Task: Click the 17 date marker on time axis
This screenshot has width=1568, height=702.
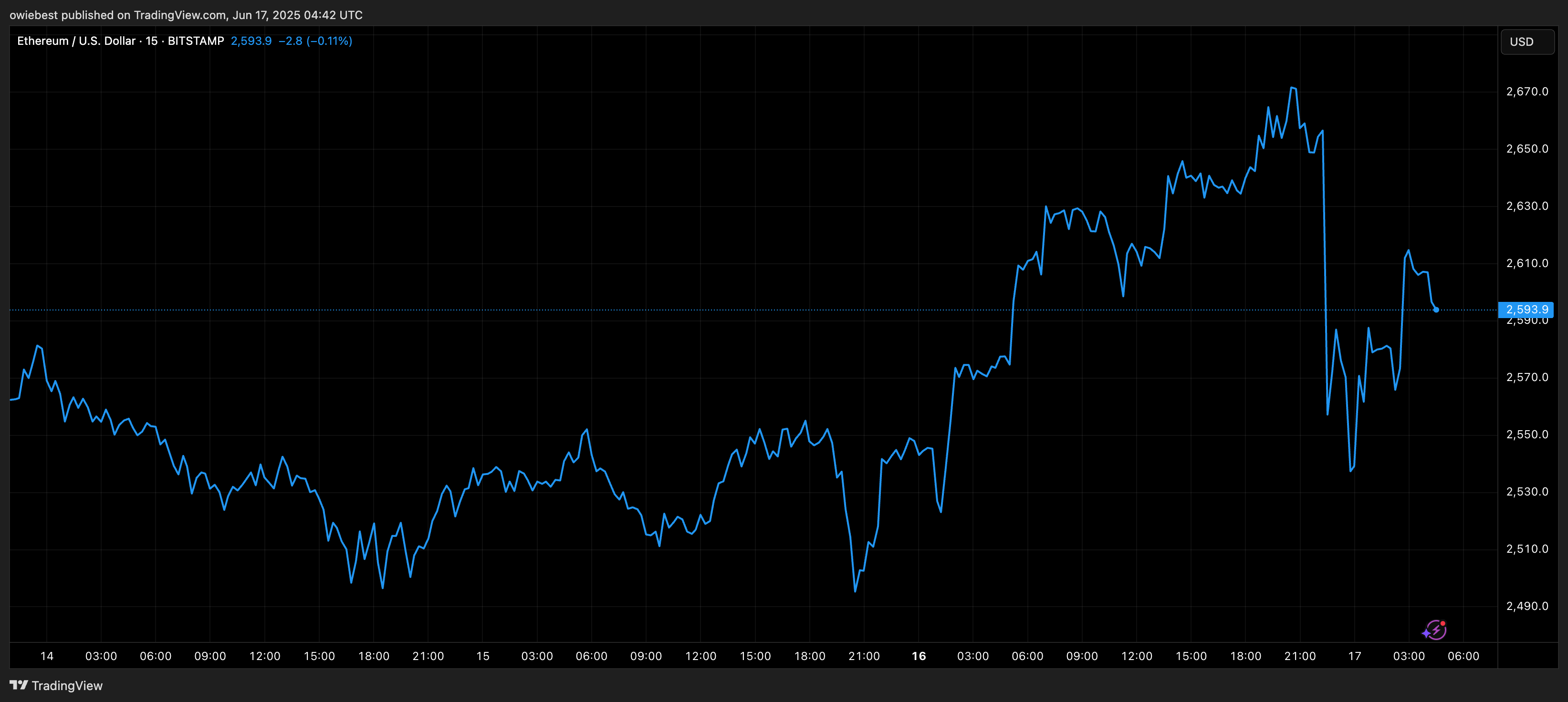Action: (1354, 656)
